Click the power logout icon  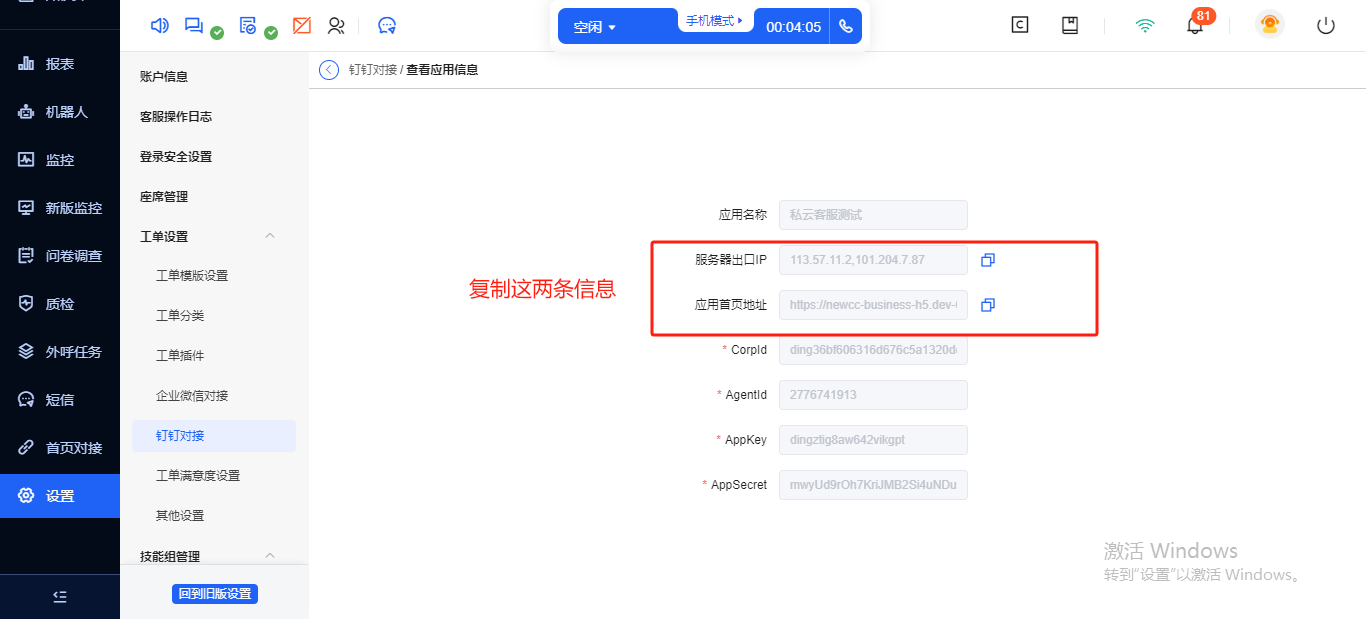(x=1326, y=26)
